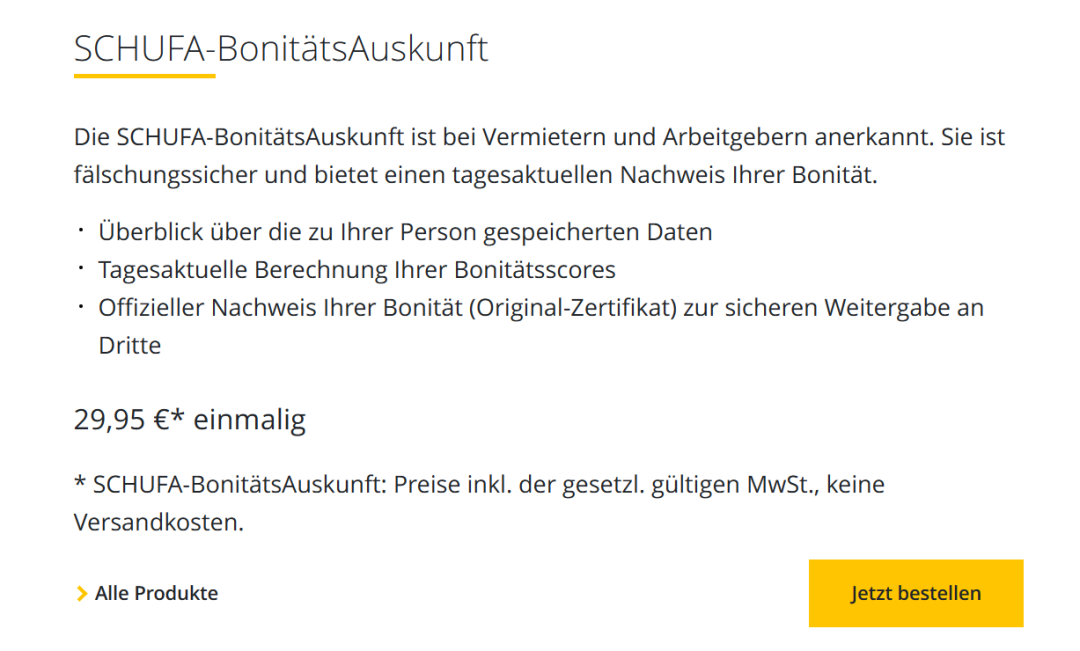Open the Alle Produkte link
This screenshot has height=651, width=1080.
tap(156, 593)
